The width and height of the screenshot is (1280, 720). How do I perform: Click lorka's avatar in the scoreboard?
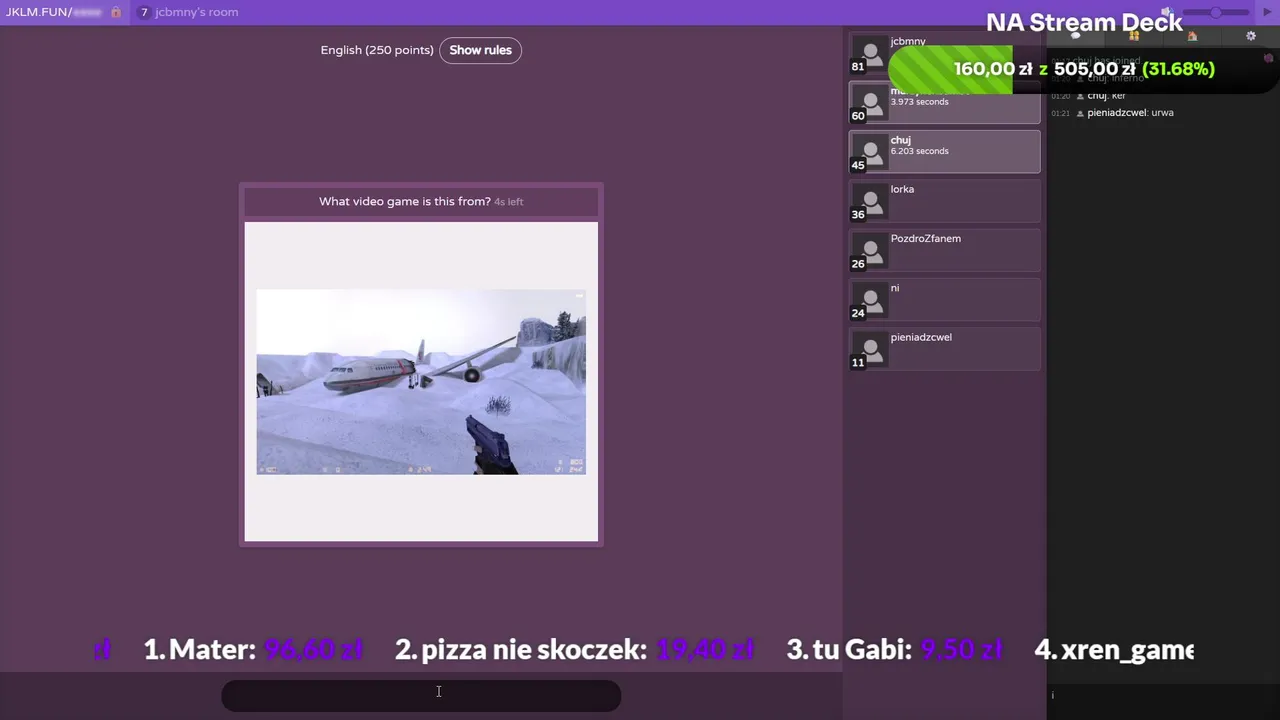(x=871, y=202)
